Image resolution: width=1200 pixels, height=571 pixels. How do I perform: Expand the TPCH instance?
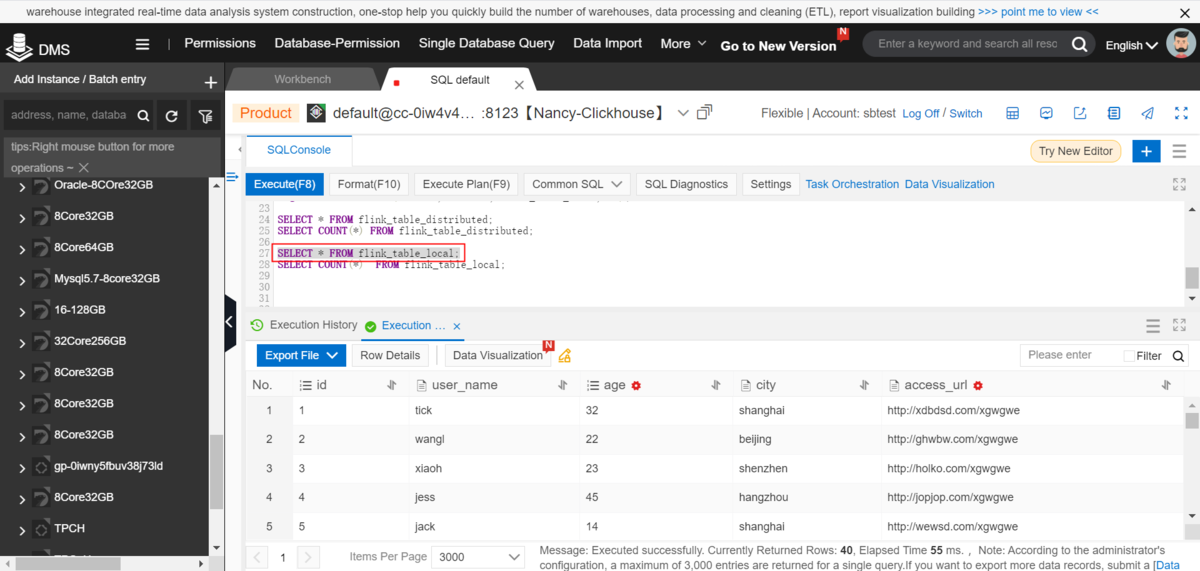pyautogui.click(x=23, y=529)
